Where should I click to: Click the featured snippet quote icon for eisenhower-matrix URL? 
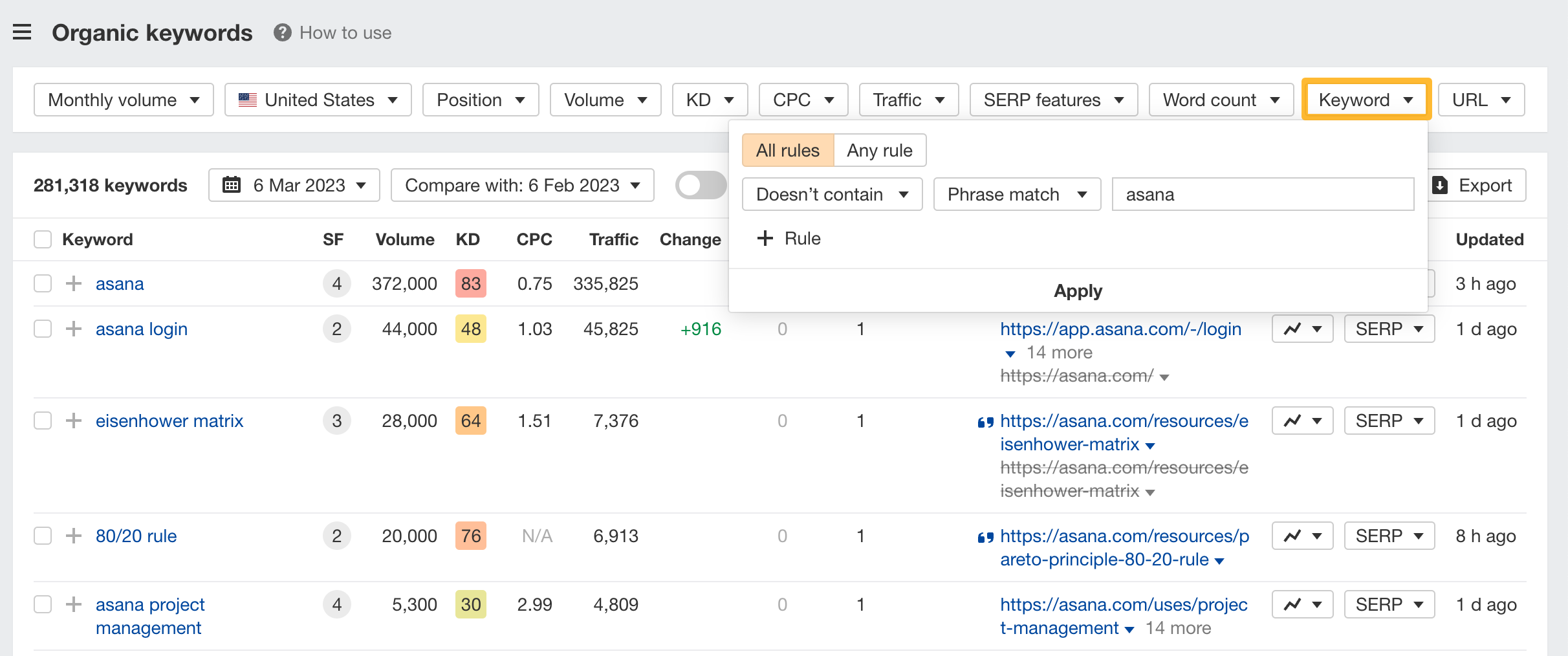(985, 422)
